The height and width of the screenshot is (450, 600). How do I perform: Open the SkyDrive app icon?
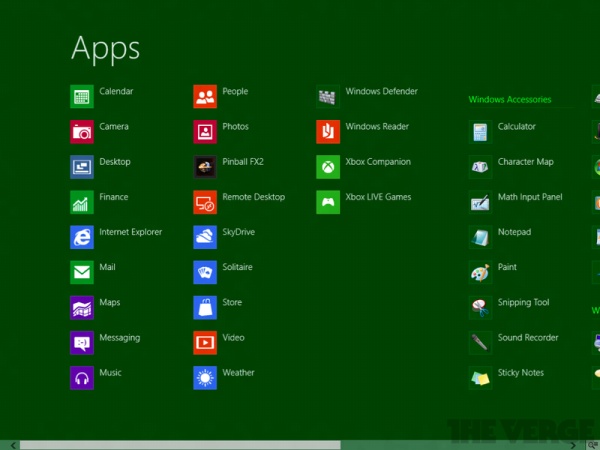205,237
